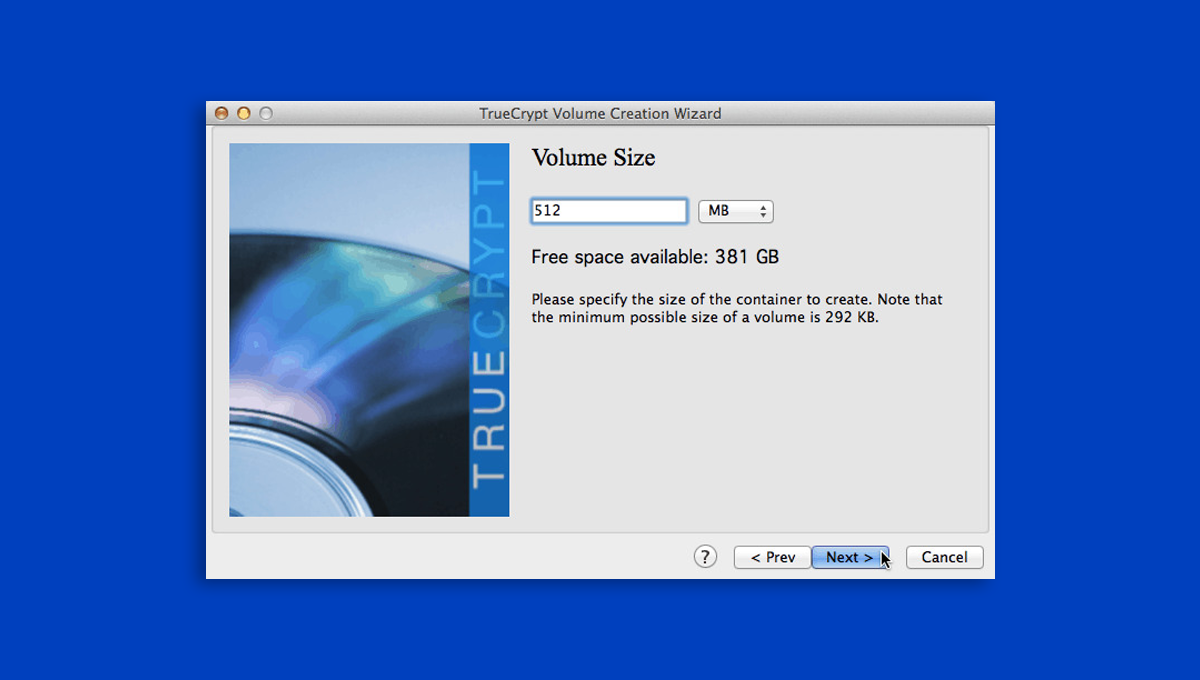The height and width of the screenshot is (680, 1200).
Task: Click the TrueCrypt disc artwork image
Action: 369,330
